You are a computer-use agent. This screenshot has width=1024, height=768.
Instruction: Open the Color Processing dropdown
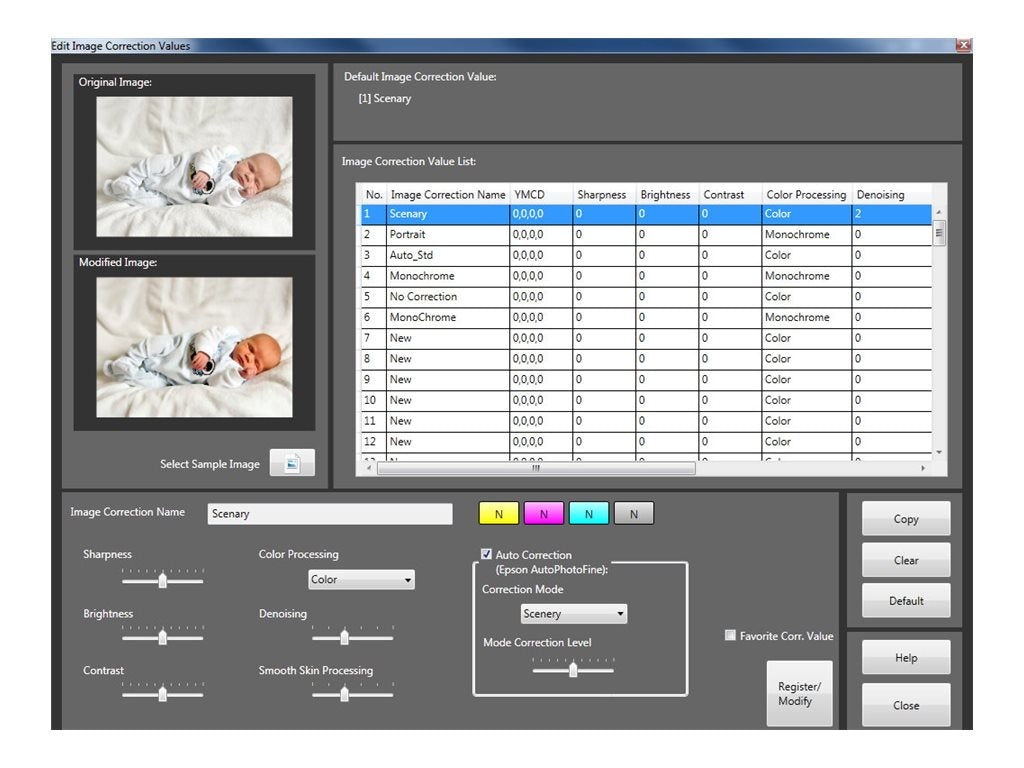361,579
